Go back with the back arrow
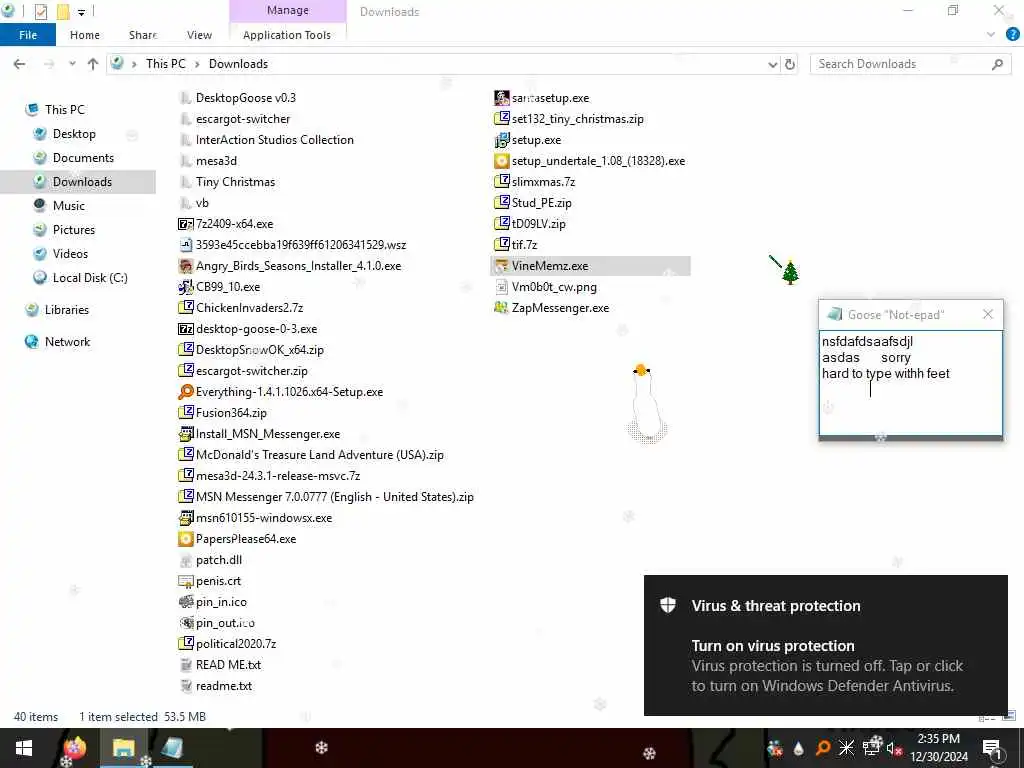Image resolution: width=1024 pixels, height=768 pixels. [x=20, y=64]
